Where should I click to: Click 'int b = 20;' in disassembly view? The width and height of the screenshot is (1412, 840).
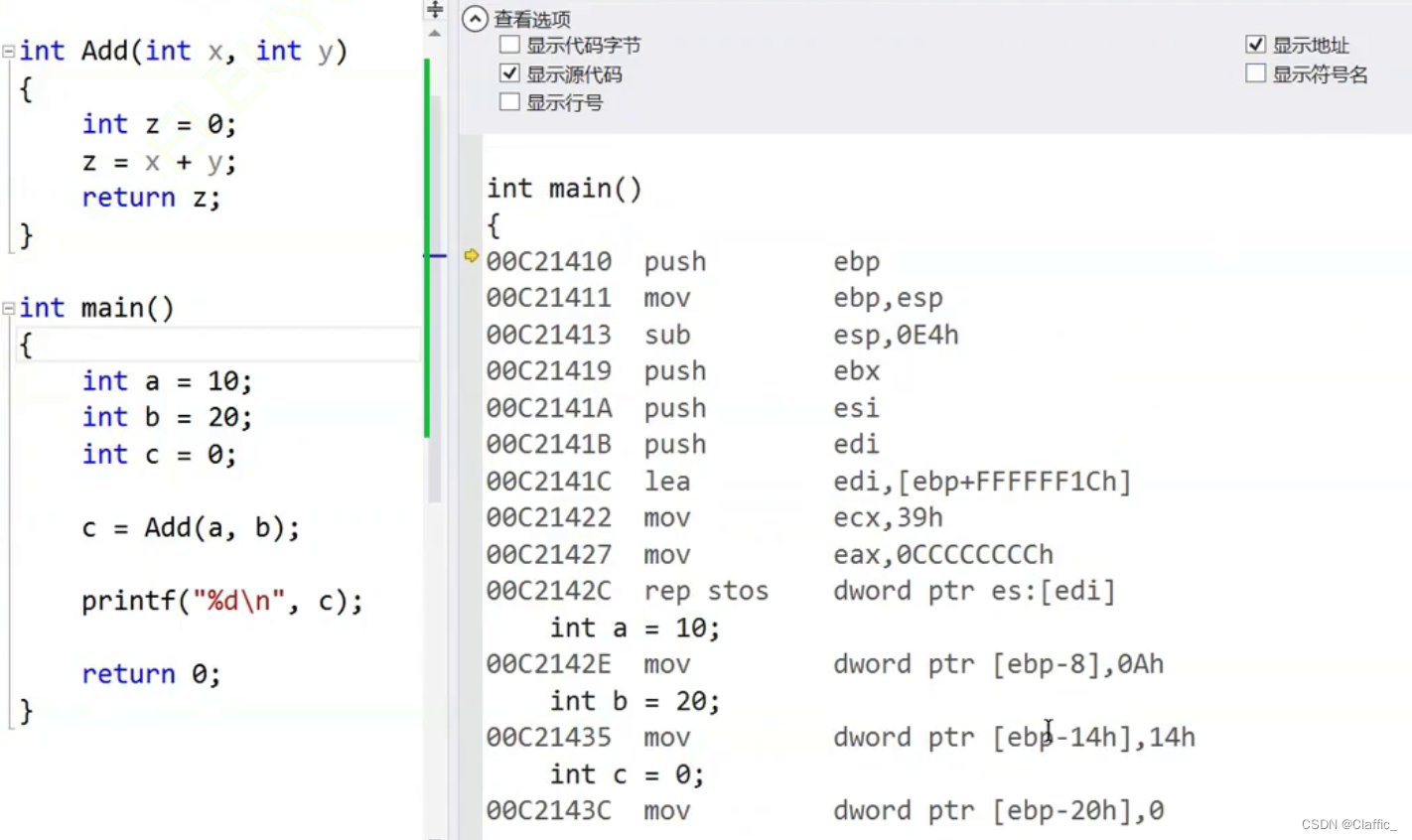click(635, 702)
